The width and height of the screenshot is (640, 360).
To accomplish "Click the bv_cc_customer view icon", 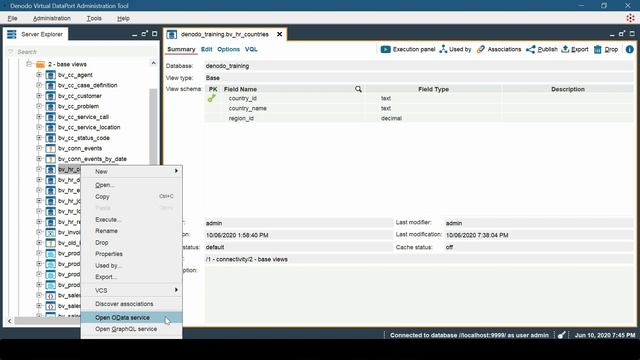I will 51,96.
